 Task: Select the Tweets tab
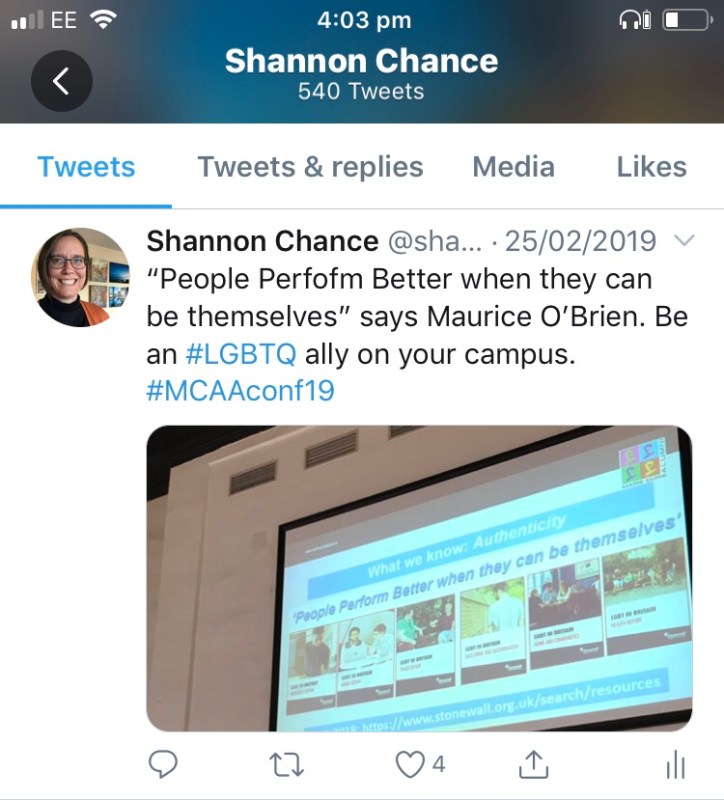86,167
